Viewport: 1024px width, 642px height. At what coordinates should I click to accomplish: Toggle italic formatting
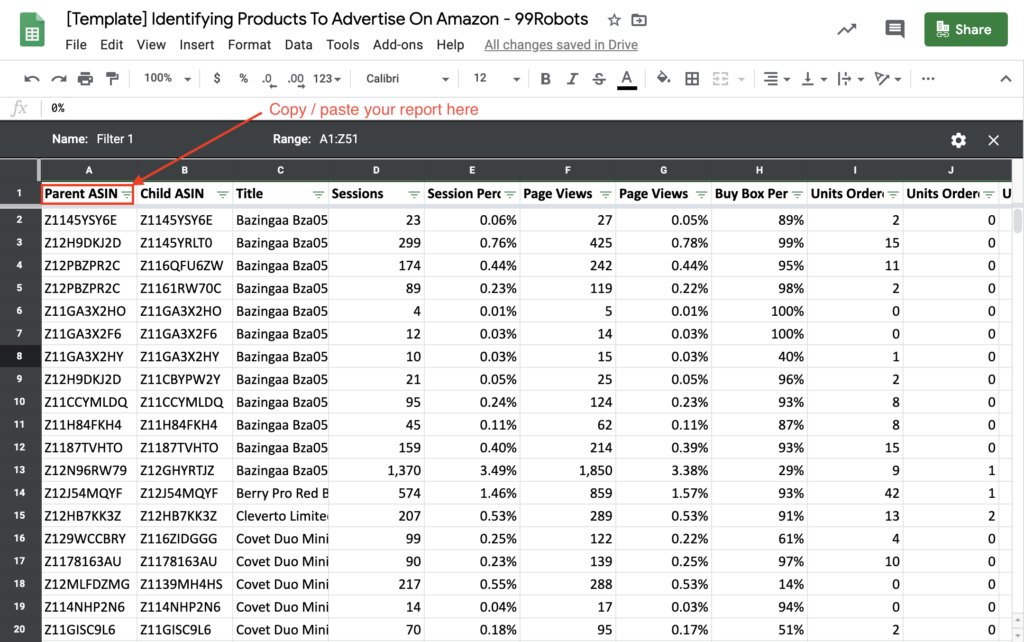pos(572,79)
